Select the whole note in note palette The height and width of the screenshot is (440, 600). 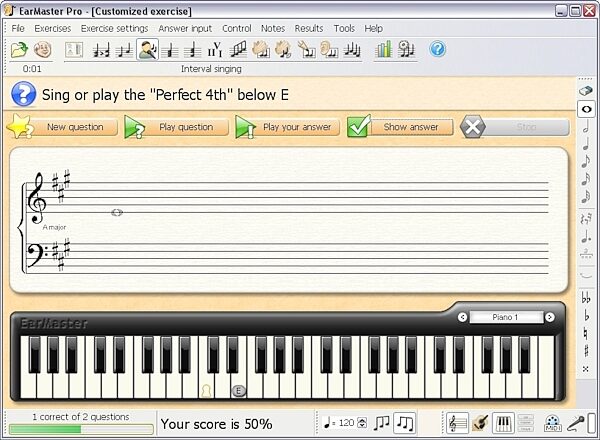coord(586,109)
